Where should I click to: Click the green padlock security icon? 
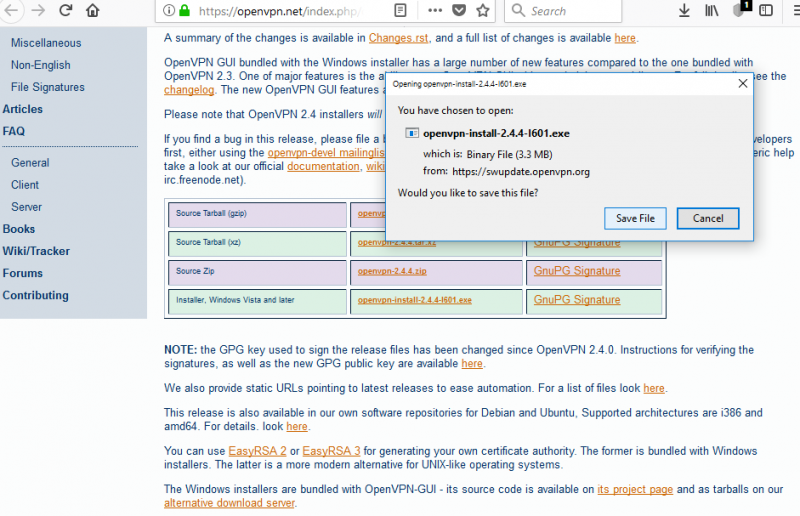185,10
